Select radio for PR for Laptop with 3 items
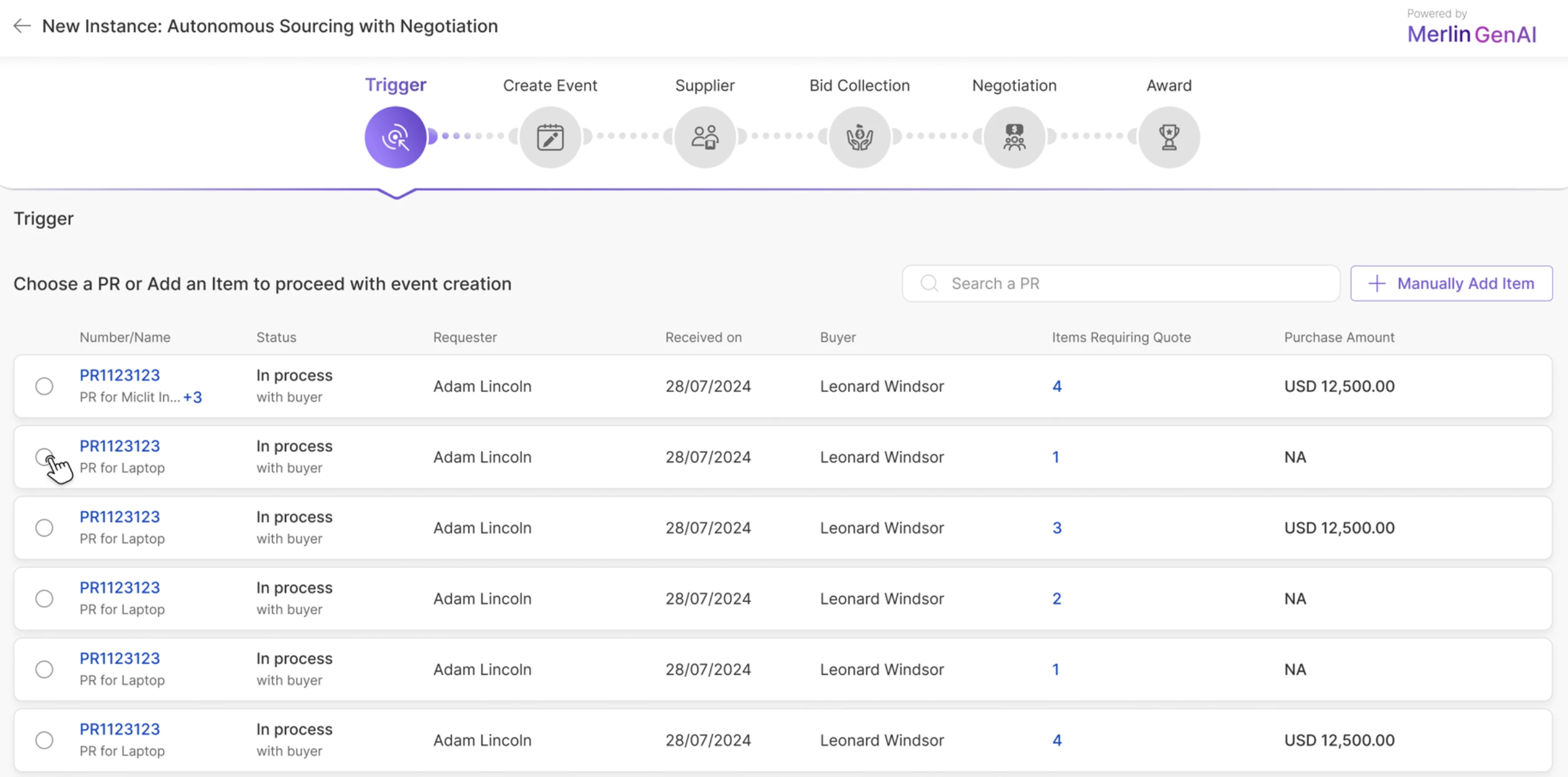Image resolution: width=1568 pixels, height=777 pixels. pyautogui.click(x=44, y=527)
